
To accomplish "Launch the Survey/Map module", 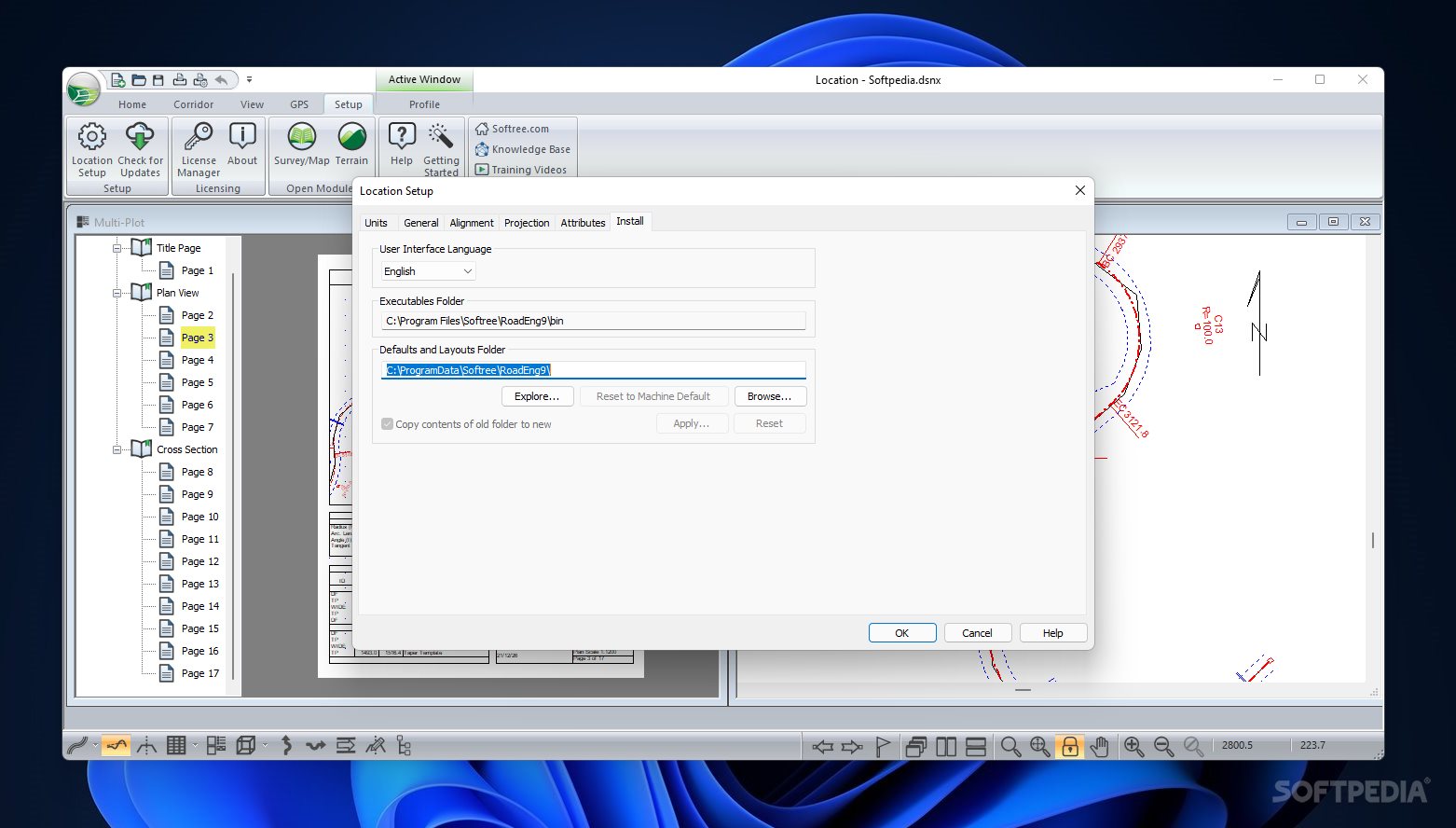I will click(301, 145).
